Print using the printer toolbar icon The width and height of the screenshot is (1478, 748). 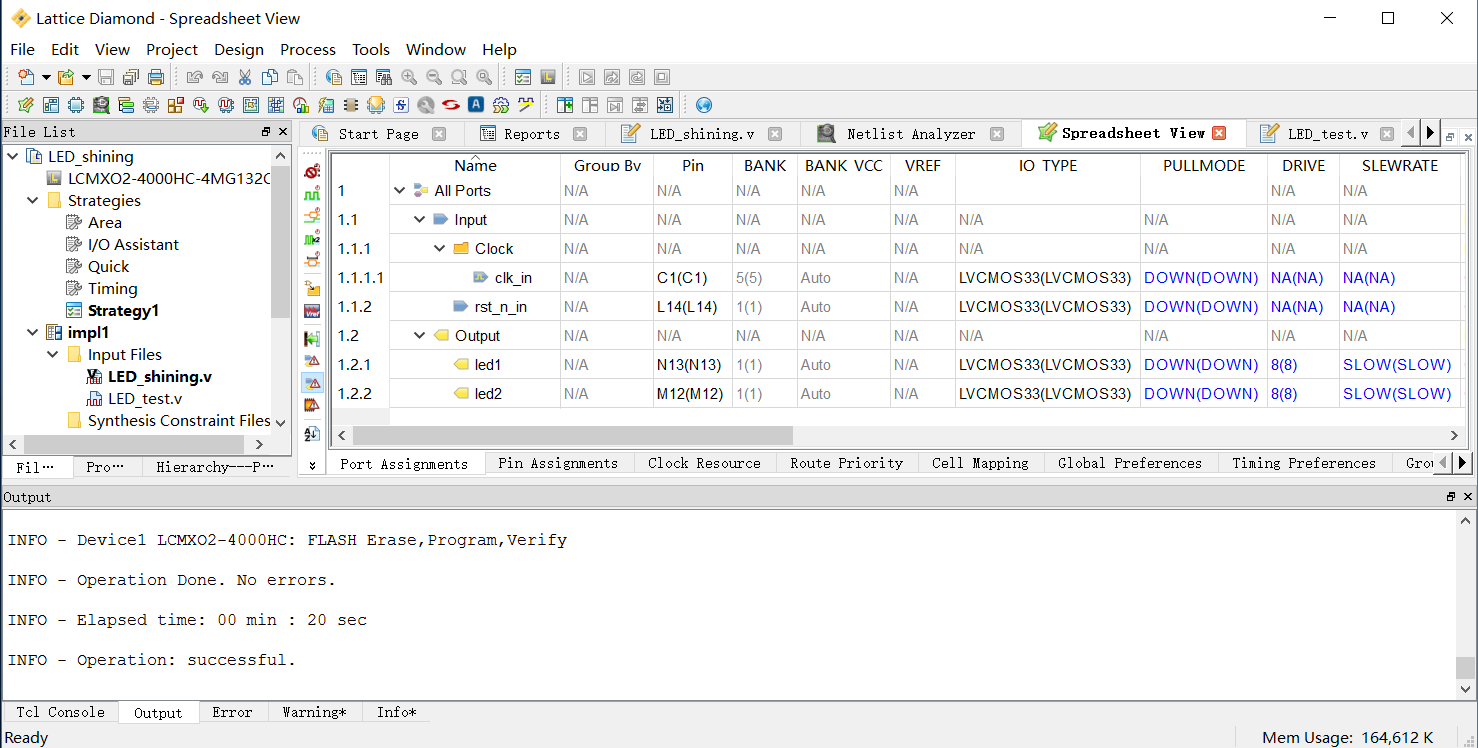156,77
